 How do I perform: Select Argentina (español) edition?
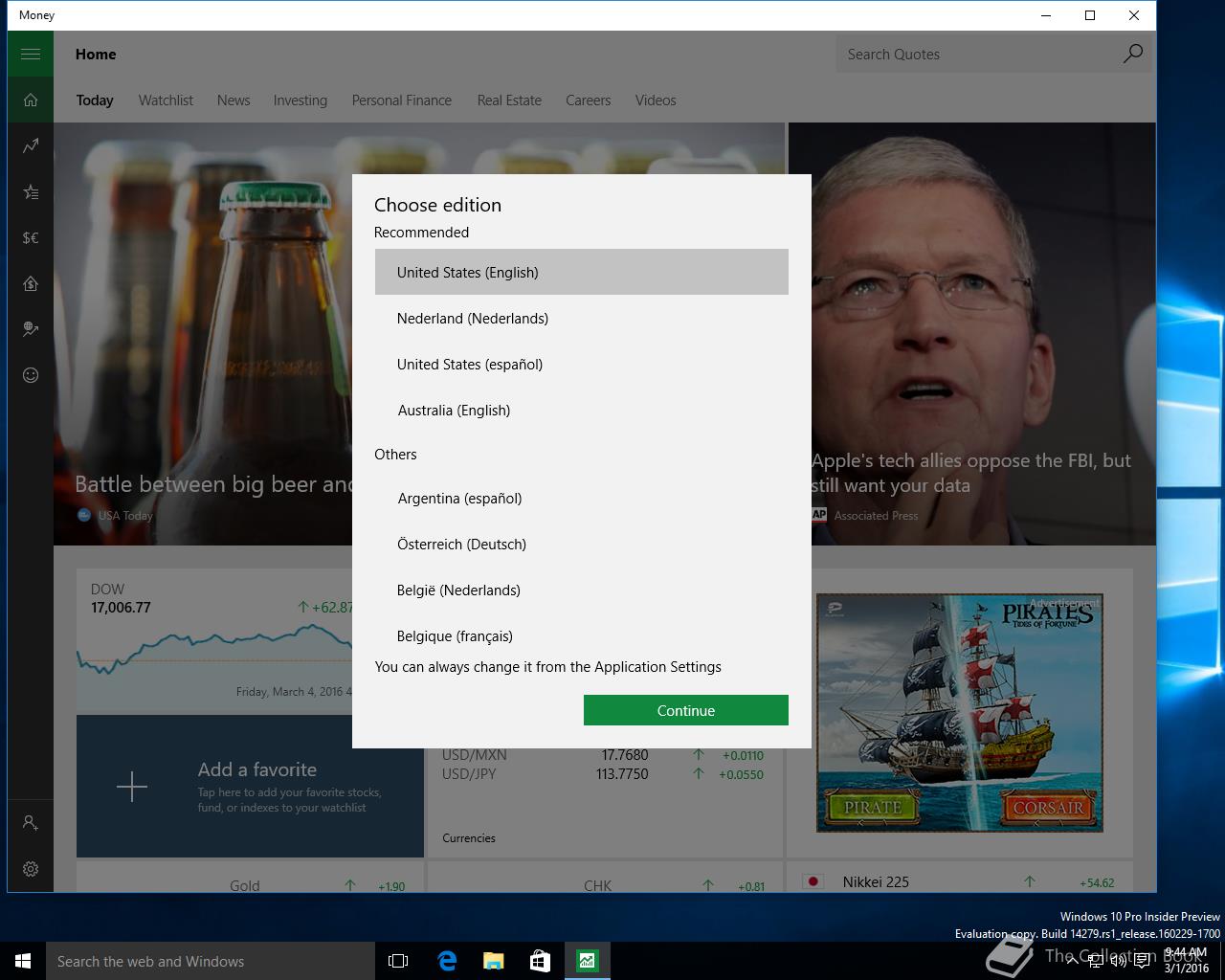point(582,498)
